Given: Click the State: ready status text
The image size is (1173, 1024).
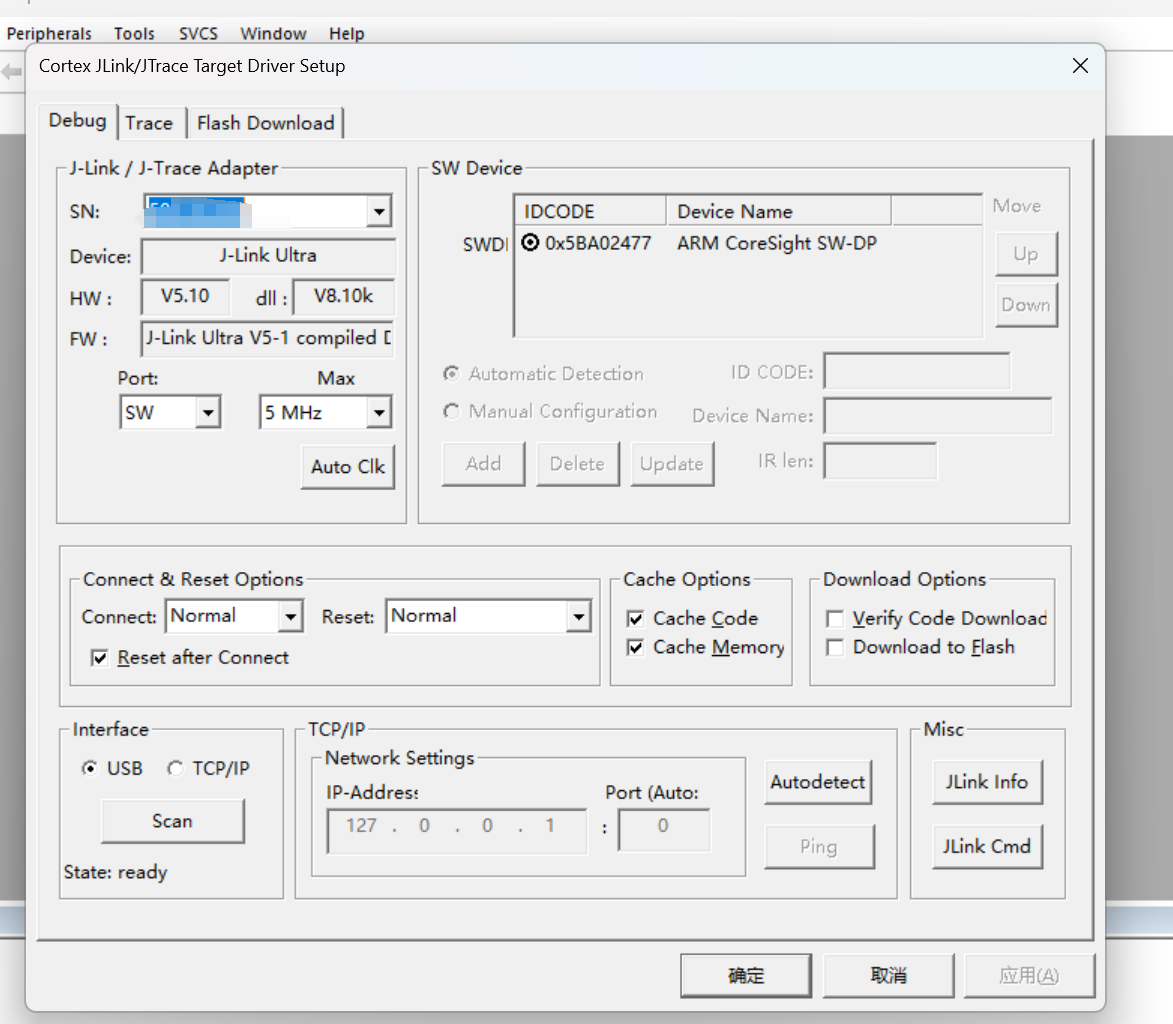Looking at the screenshot, I should point(115,872).
